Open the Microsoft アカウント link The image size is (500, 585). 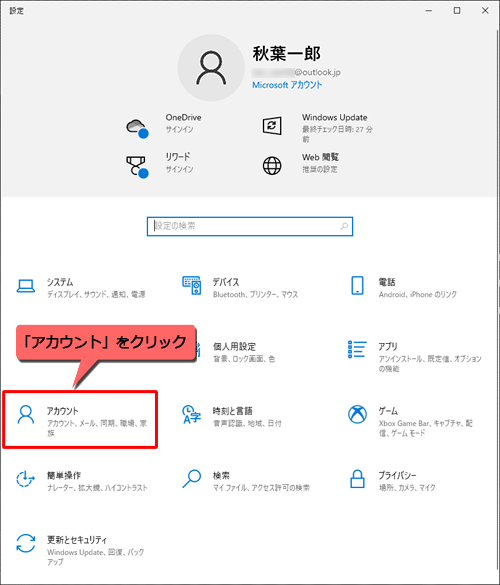pos(287,85)
